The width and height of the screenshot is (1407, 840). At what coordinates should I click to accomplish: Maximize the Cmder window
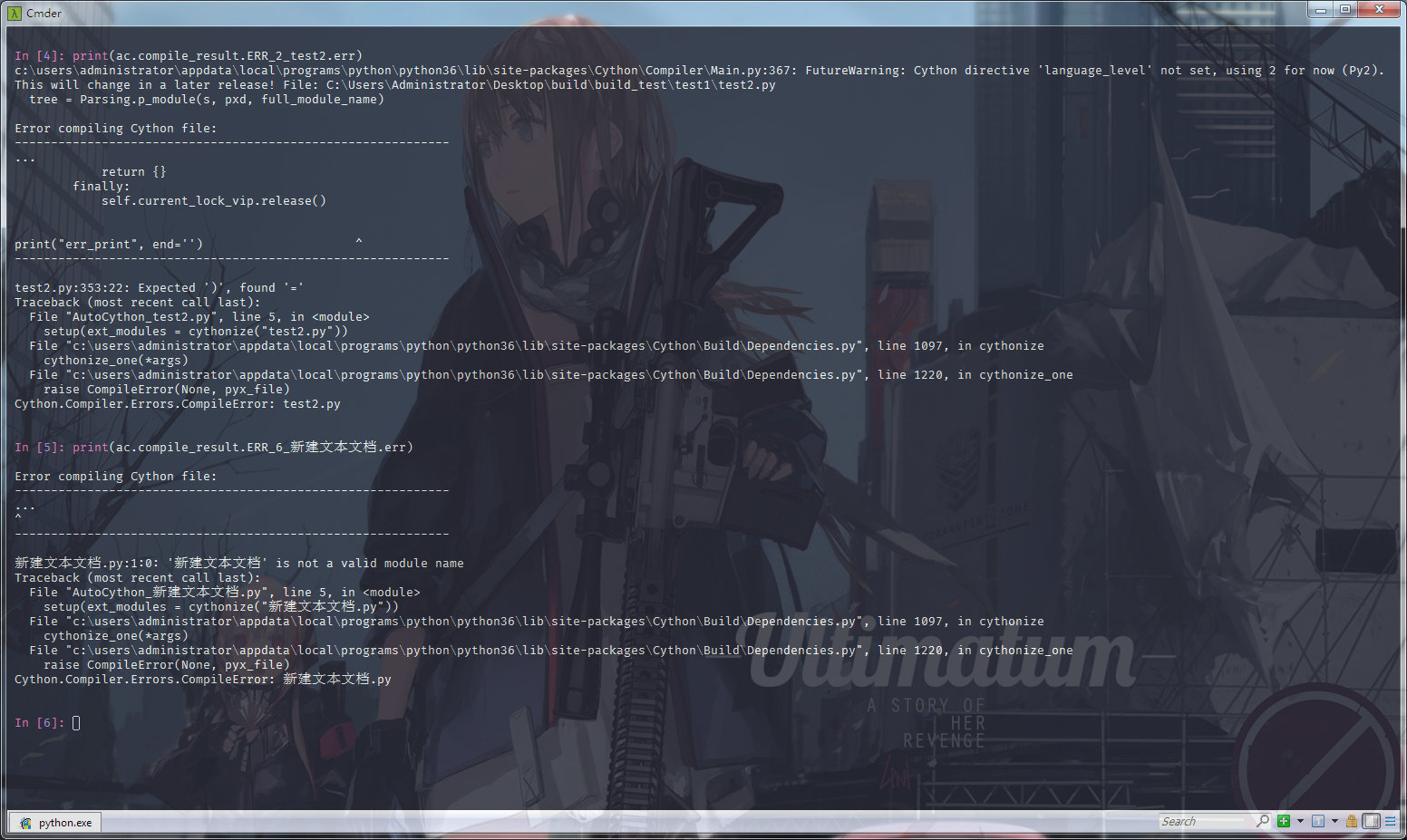(1345, 10)
